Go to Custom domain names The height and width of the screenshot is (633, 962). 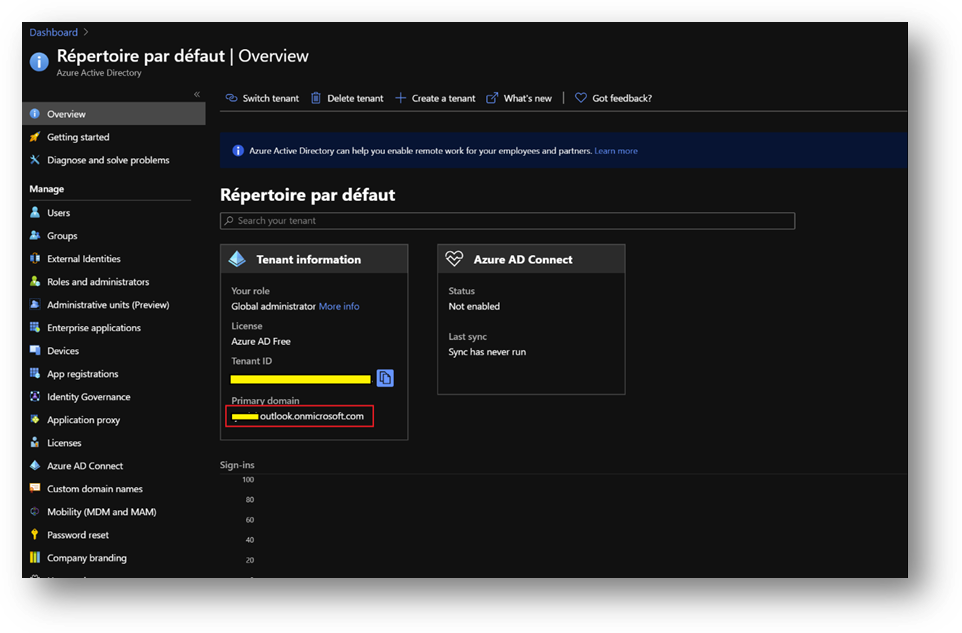(94, 489)
